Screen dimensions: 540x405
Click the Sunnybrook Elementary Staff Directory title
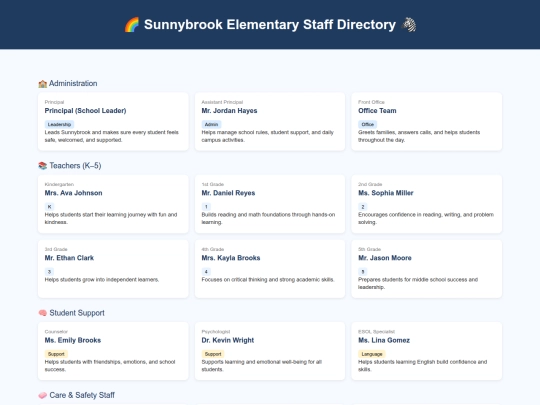pyautogui.click(x=270, y=25)
